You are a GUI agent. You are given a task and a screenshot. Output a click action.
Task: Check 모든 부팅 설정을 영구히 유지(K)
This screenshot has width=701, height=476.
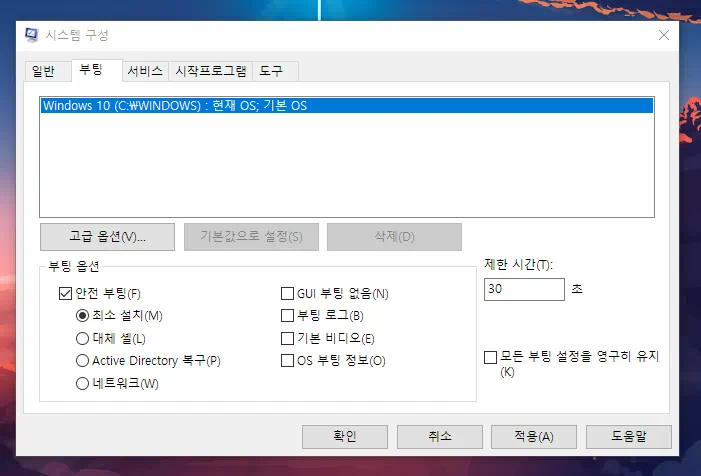click(490, 357)
